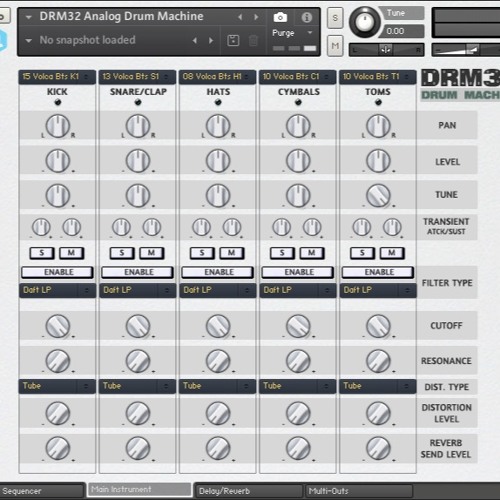Delete the snapshot with the trash icon
This screenshot has height=500, width=500.
(253, 41)
